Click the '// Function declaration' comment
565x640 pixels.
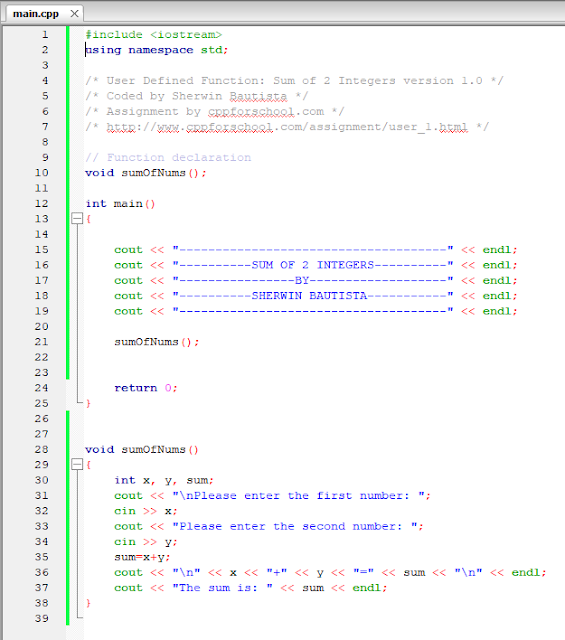point(168,158)
